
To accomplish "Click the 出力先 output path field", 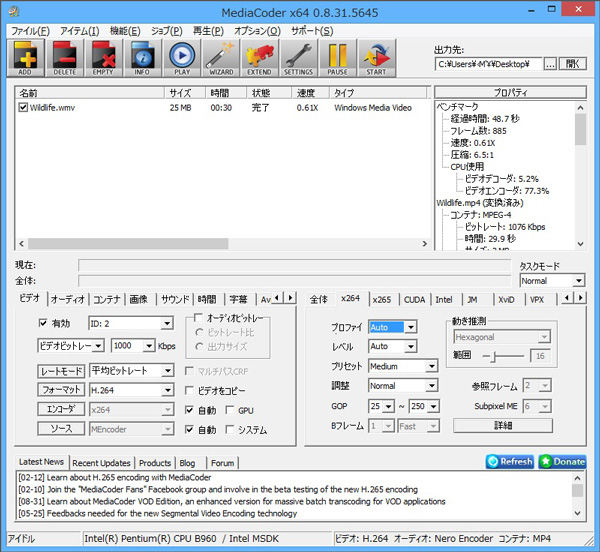I will (x=488, y=64).
